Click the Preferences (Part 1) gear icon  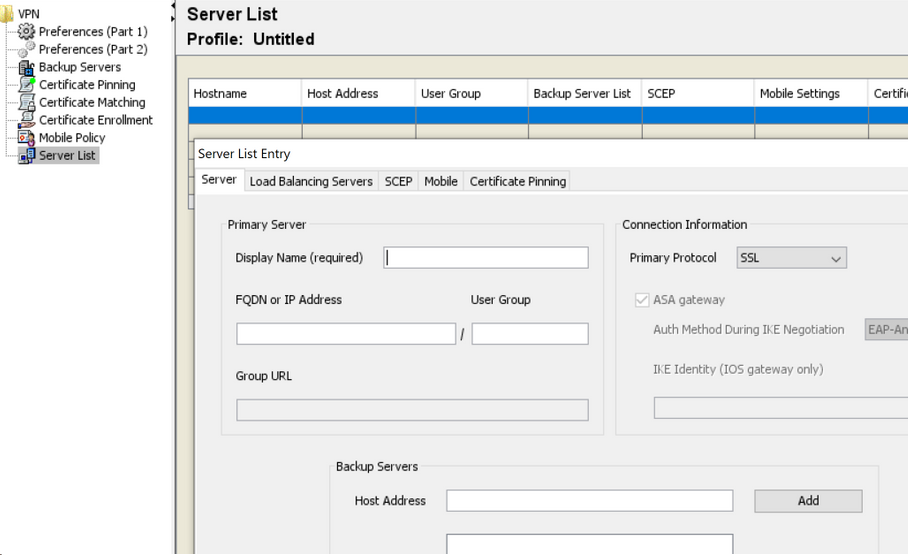[x=26, y=31]
